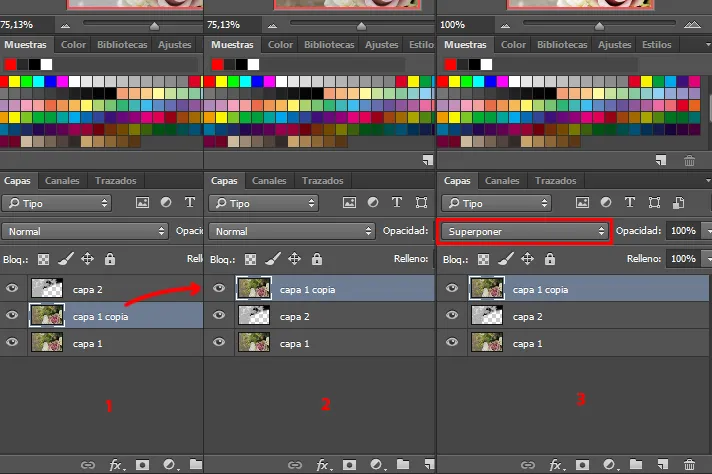Image resolution: width=712 pixels, height=474 pixels.
Task: Toggle lock all in middle panel
Action: 317,259
